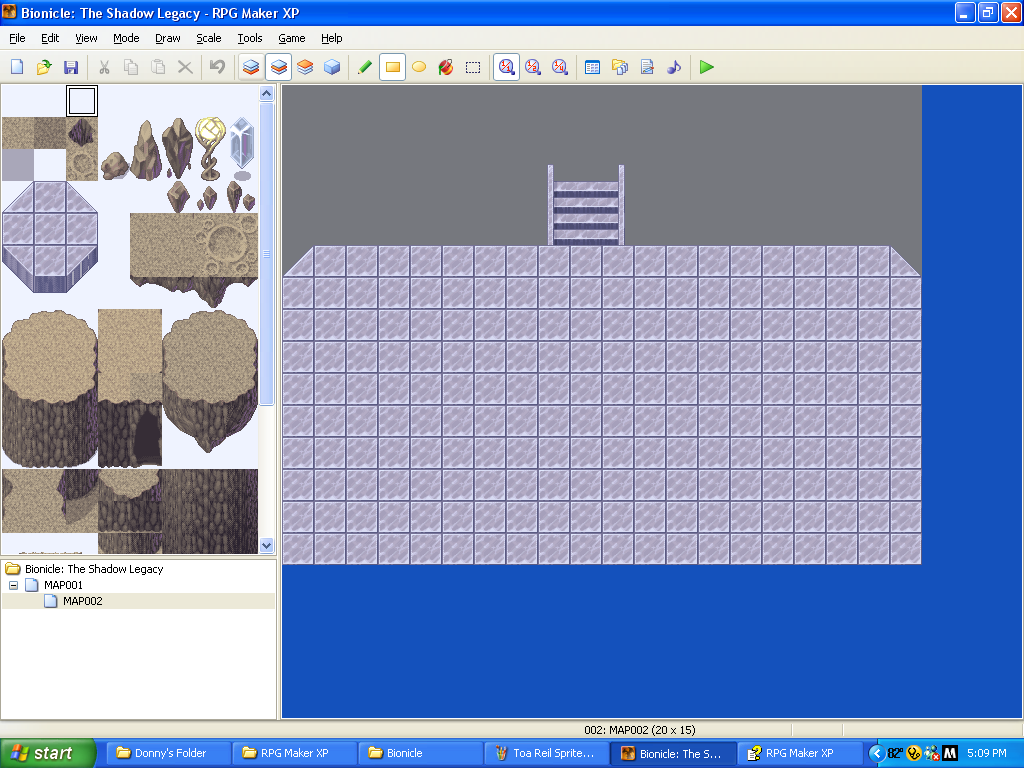Screen dimensions: 1024x768
Task: Switch to Donny's Folder taskbar window
Action: click(168, 753)
